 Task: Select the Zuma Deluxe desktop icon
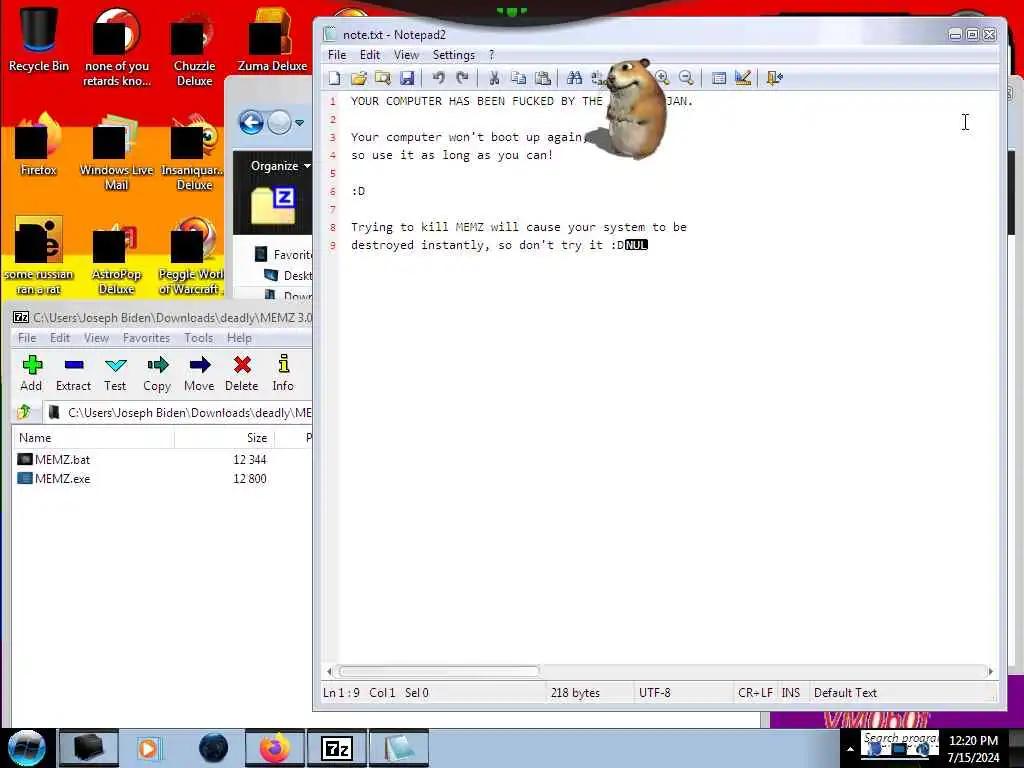[272, 39]
